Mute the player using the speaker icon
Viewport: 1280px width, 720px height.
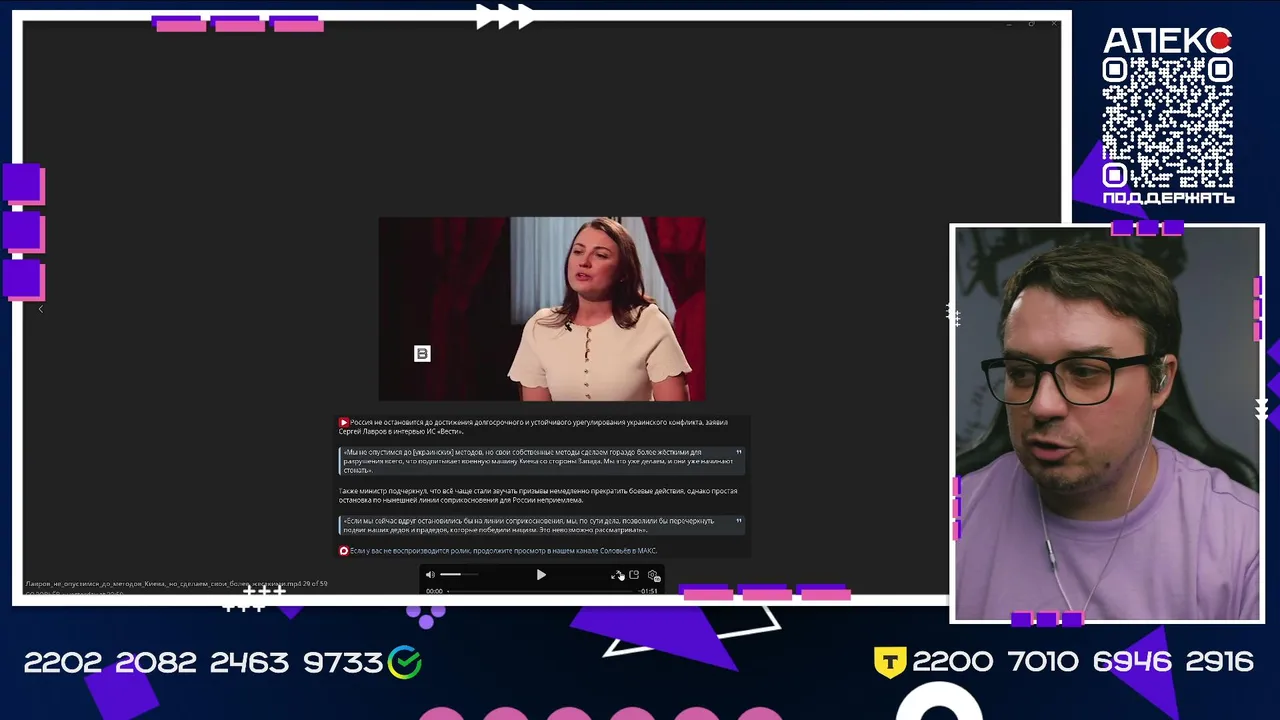tap(430, 575)
